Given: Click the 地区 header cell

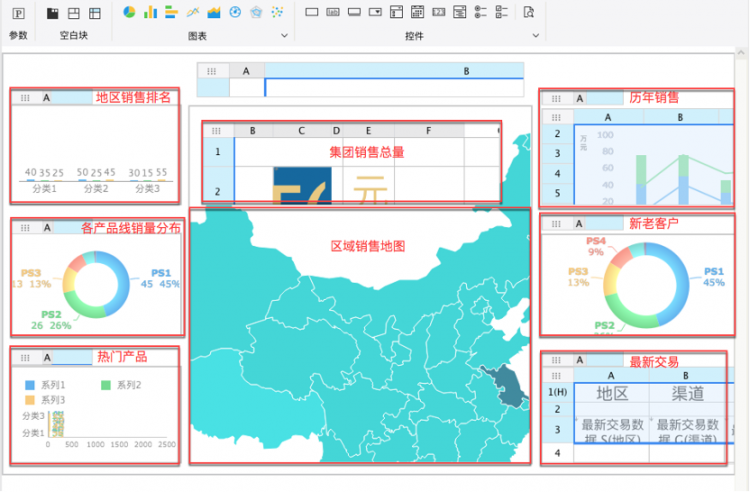Looking at the screenshot, I should click(612, 393).
